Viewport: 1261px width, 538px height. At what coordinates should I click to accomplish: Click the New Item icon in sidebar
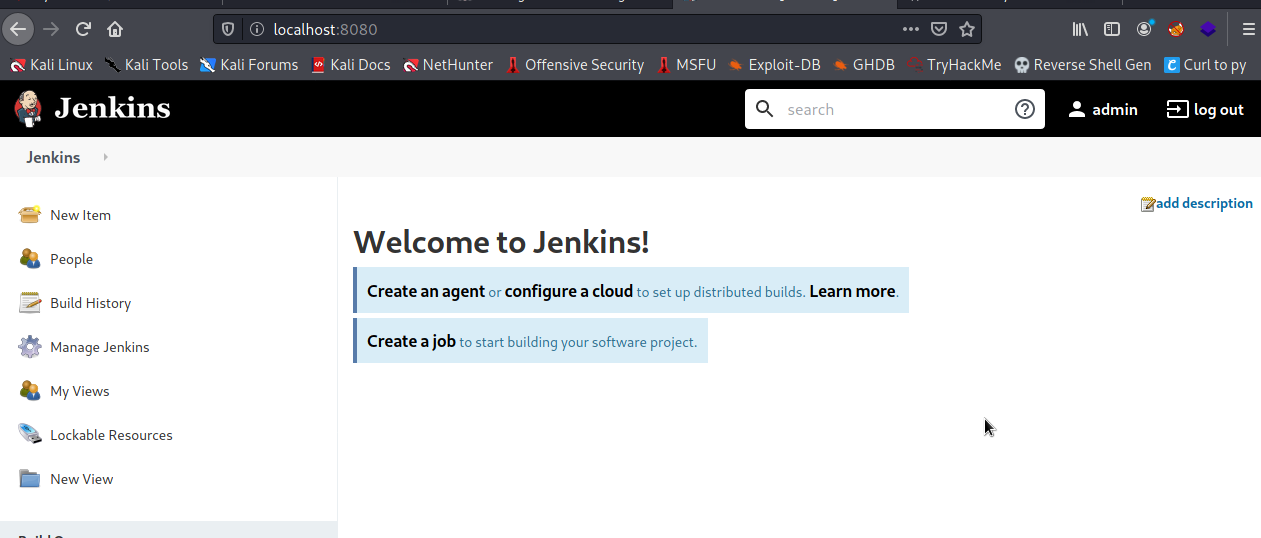click(x=30, y=215)
